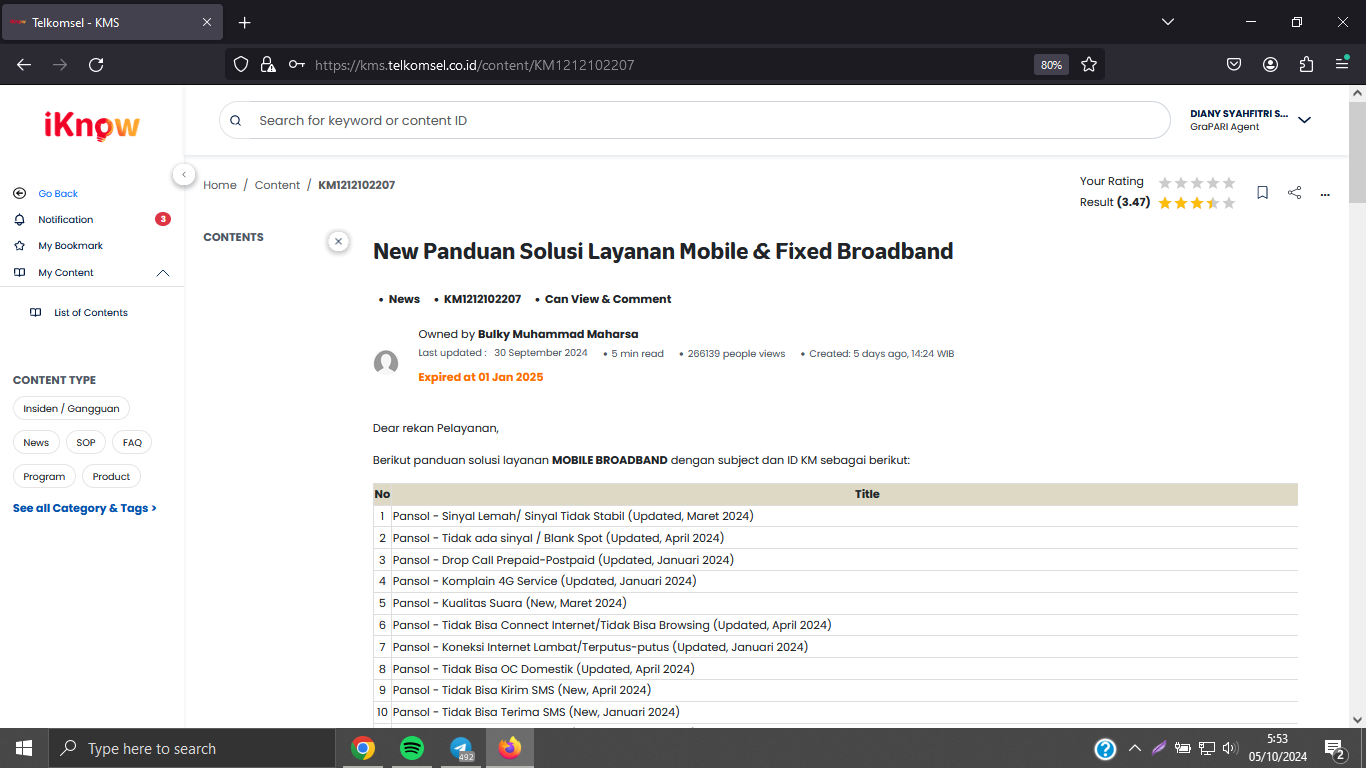Click the List of Contents book icon
The width and height of the screenshot is (1366, 768).
pyautogui.click(x=36, y=312)
